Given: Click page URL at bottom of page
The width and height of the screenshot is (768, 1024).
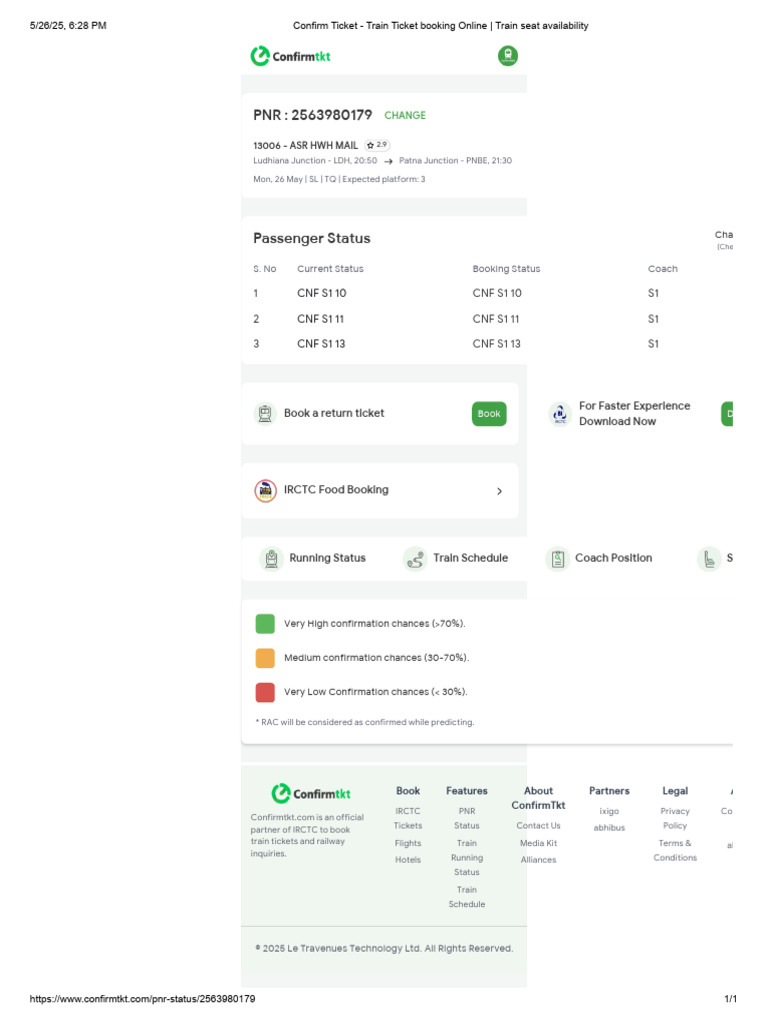Looking at the screenshot, I should 142,999.
